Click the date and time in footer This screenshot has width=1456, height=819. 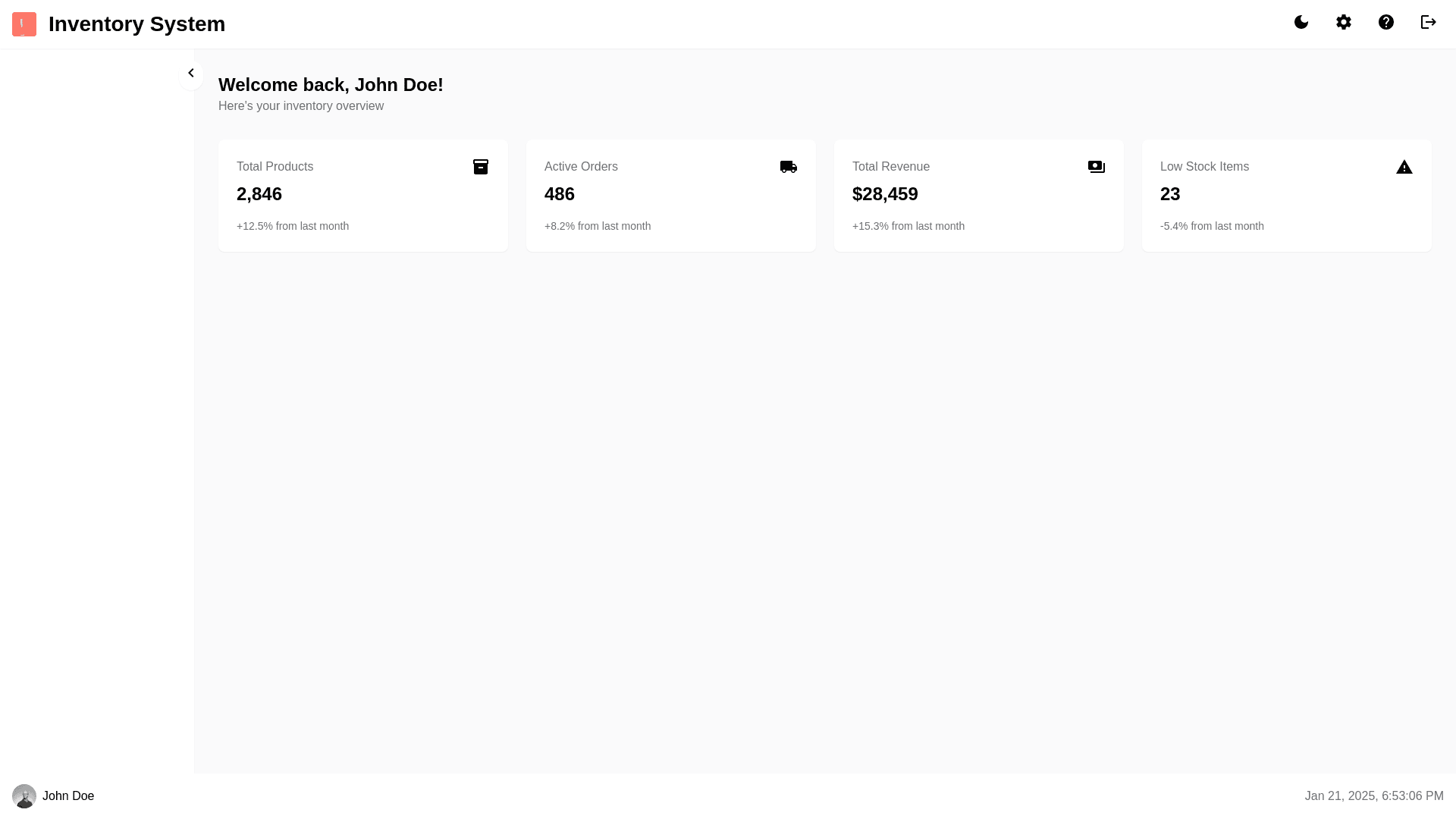click(x=1373, y=796)
